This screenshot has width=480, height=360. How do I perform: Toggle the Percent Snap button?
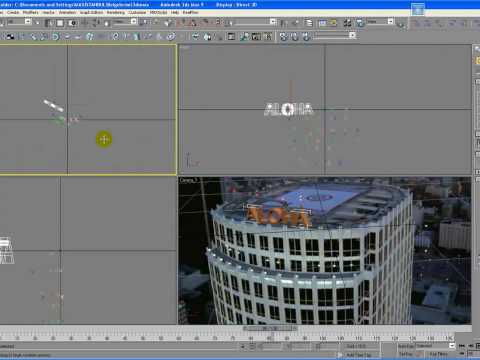[x=206, y=23]
